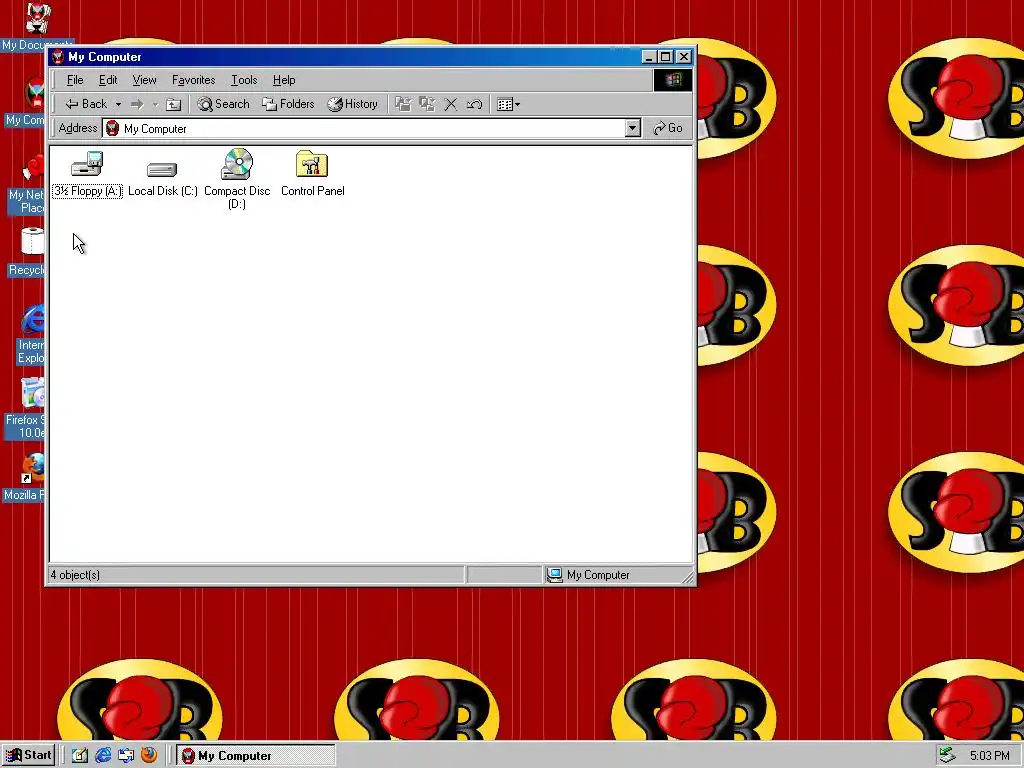Minimize the My Computer window
Viewport: 1024px width, 768px height.
pyautogui.click(x=648, y=57)
